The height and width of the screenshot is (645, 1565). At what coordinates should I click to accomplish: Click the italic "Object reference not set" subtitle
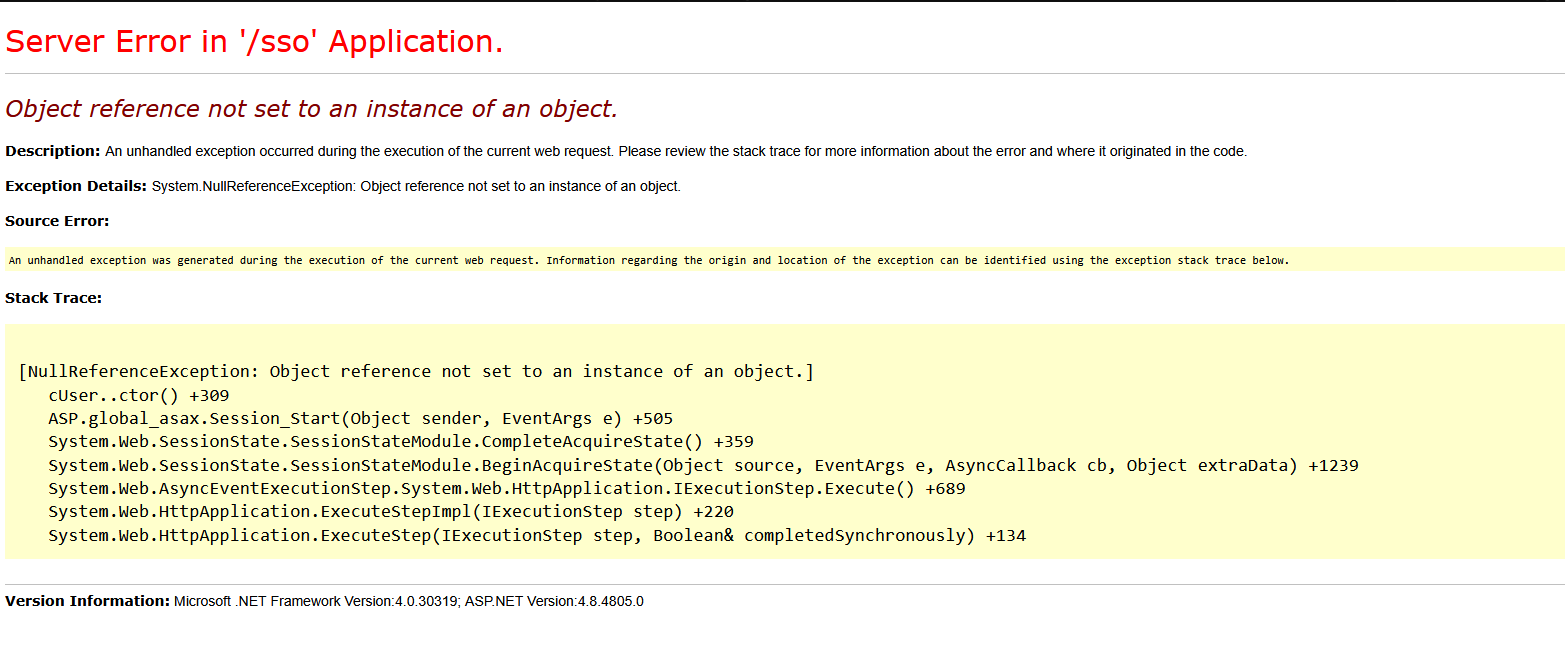[312, 109]
